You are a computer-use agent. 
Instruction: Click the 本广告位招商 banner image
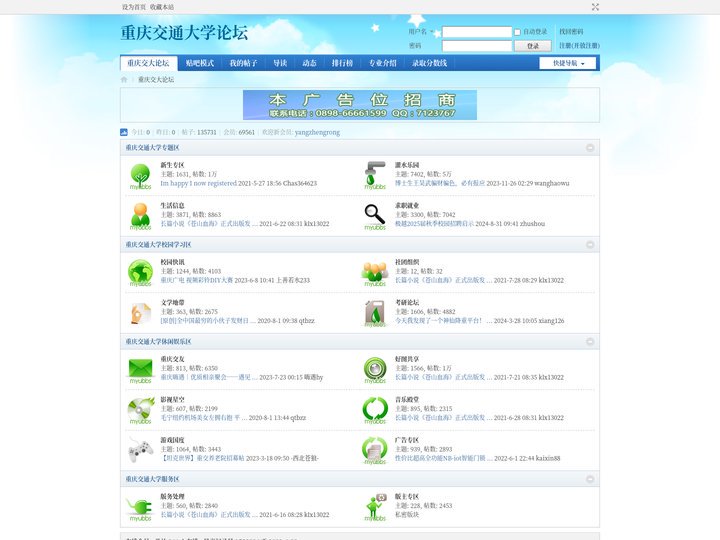tap(360, 105)
